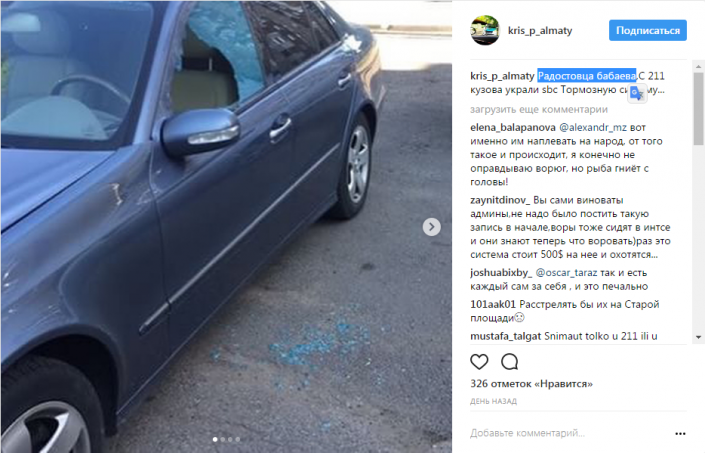Open zaynitdinov_ commenter profile

[x=500, y=200]
